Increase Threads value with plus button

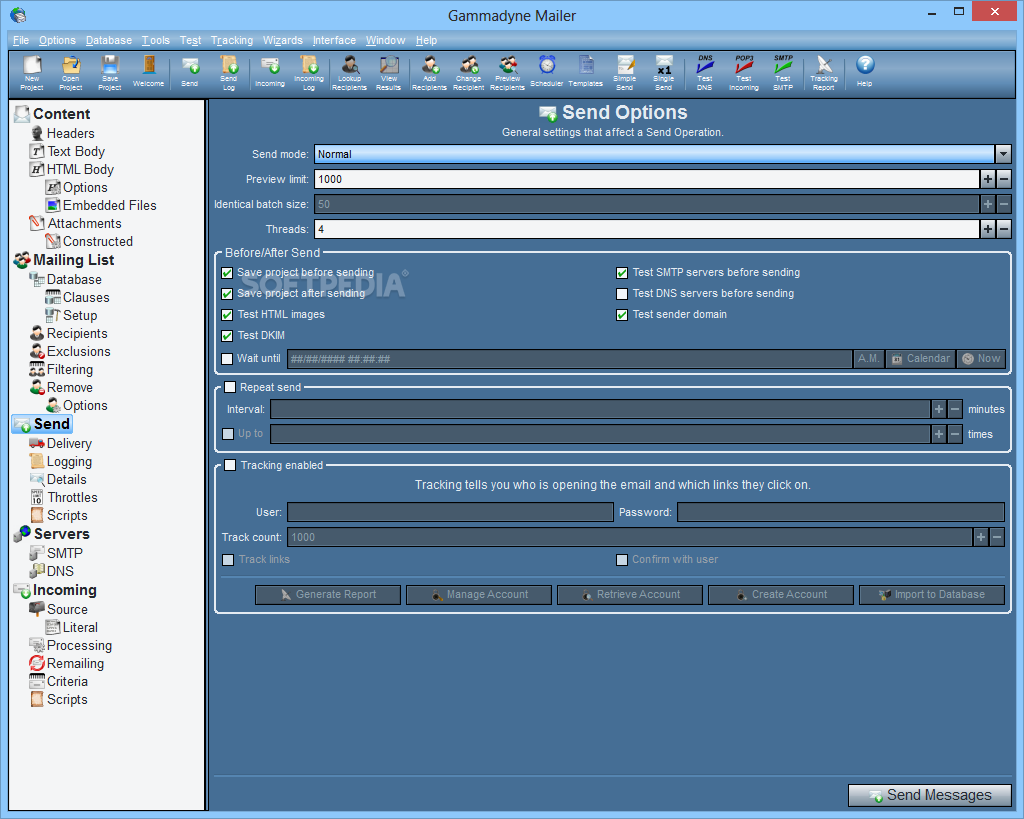point(987,229)
